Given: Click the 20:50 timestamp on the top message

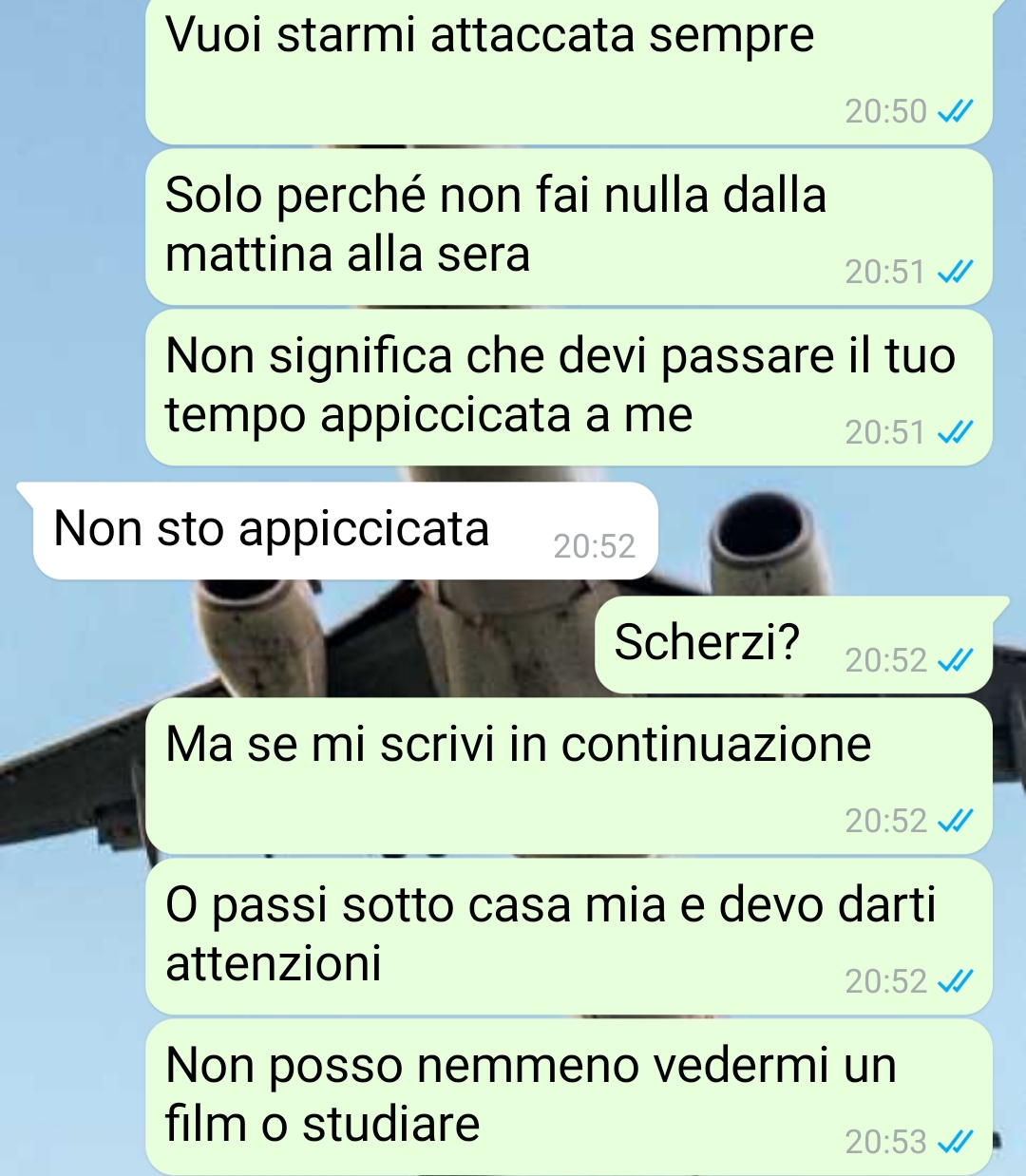Looking at the screenshot, I should click(x=885, y=112).
